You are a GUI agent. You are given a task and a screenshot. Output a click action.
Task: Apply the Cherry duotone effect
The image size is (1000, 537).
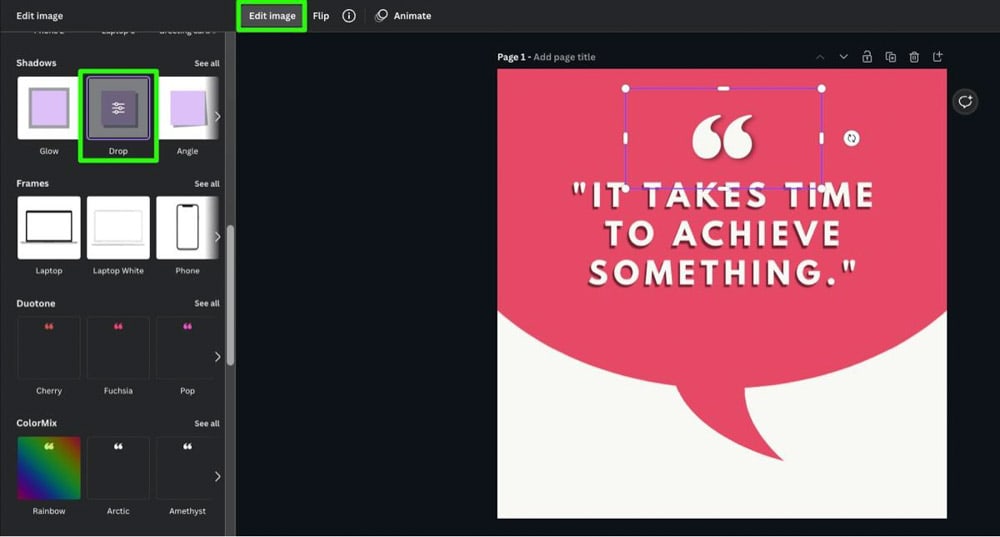tap(49, 348)
